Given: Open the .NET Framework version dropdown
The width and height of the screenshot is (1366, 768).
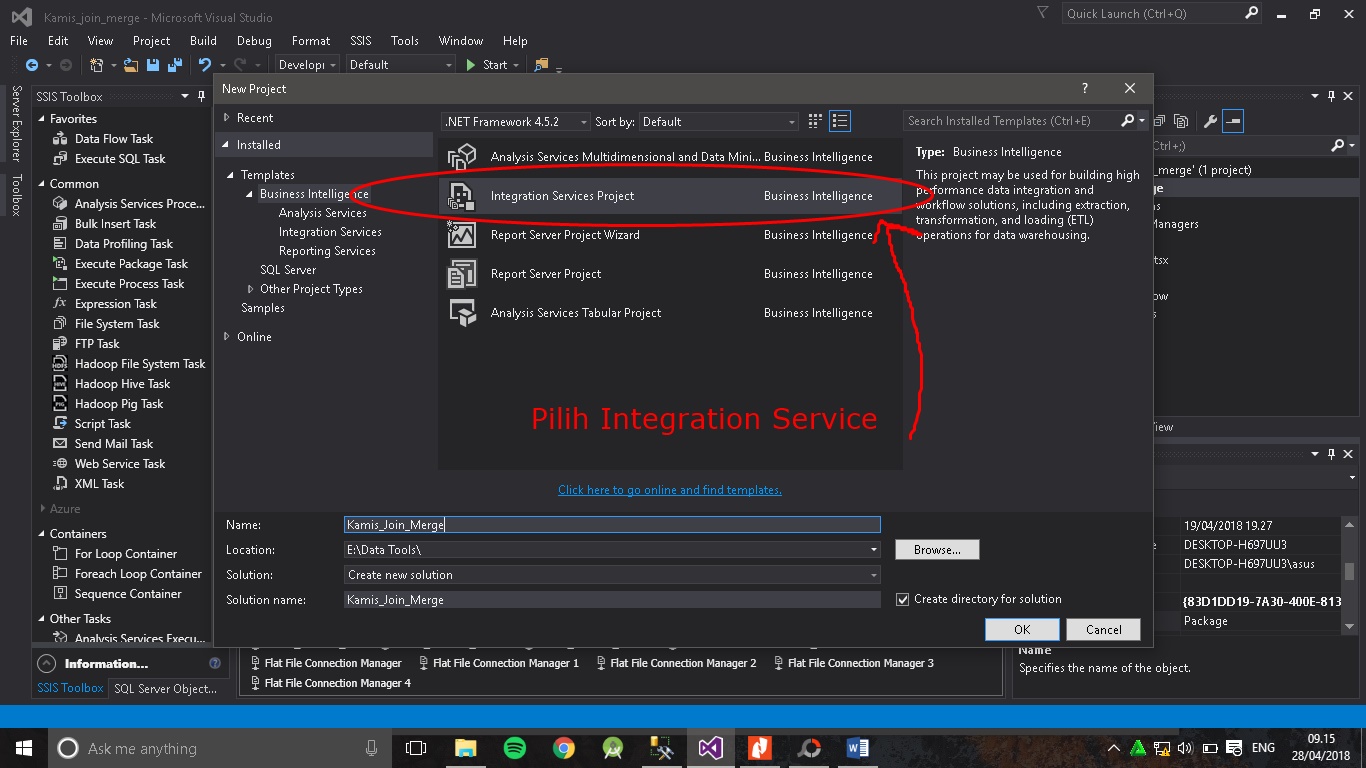Looking at the screenshot, I should pos(516,122).
